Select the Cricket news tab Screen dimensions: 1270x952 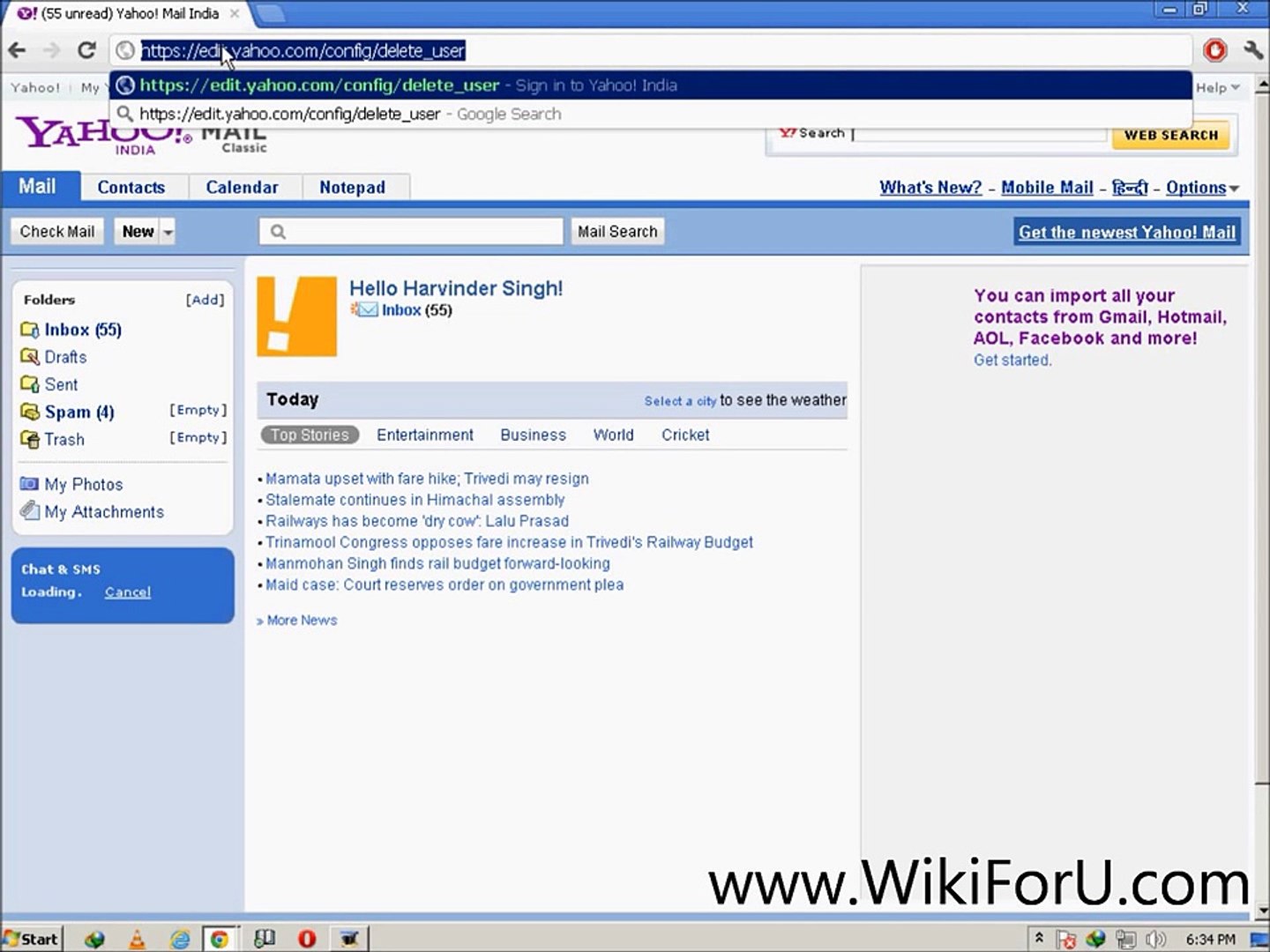click(x=685, y=435)
